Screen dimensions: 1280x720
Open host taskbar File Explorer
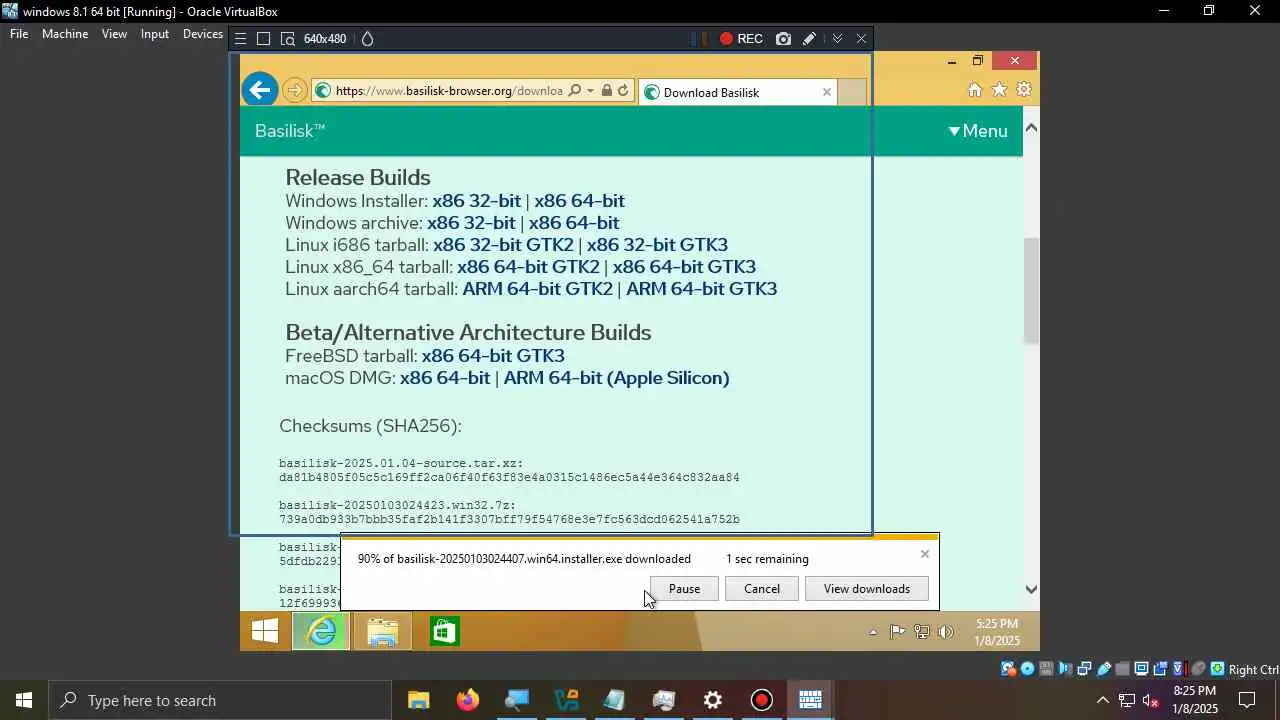pyautogui.click(x=419, y=700)
